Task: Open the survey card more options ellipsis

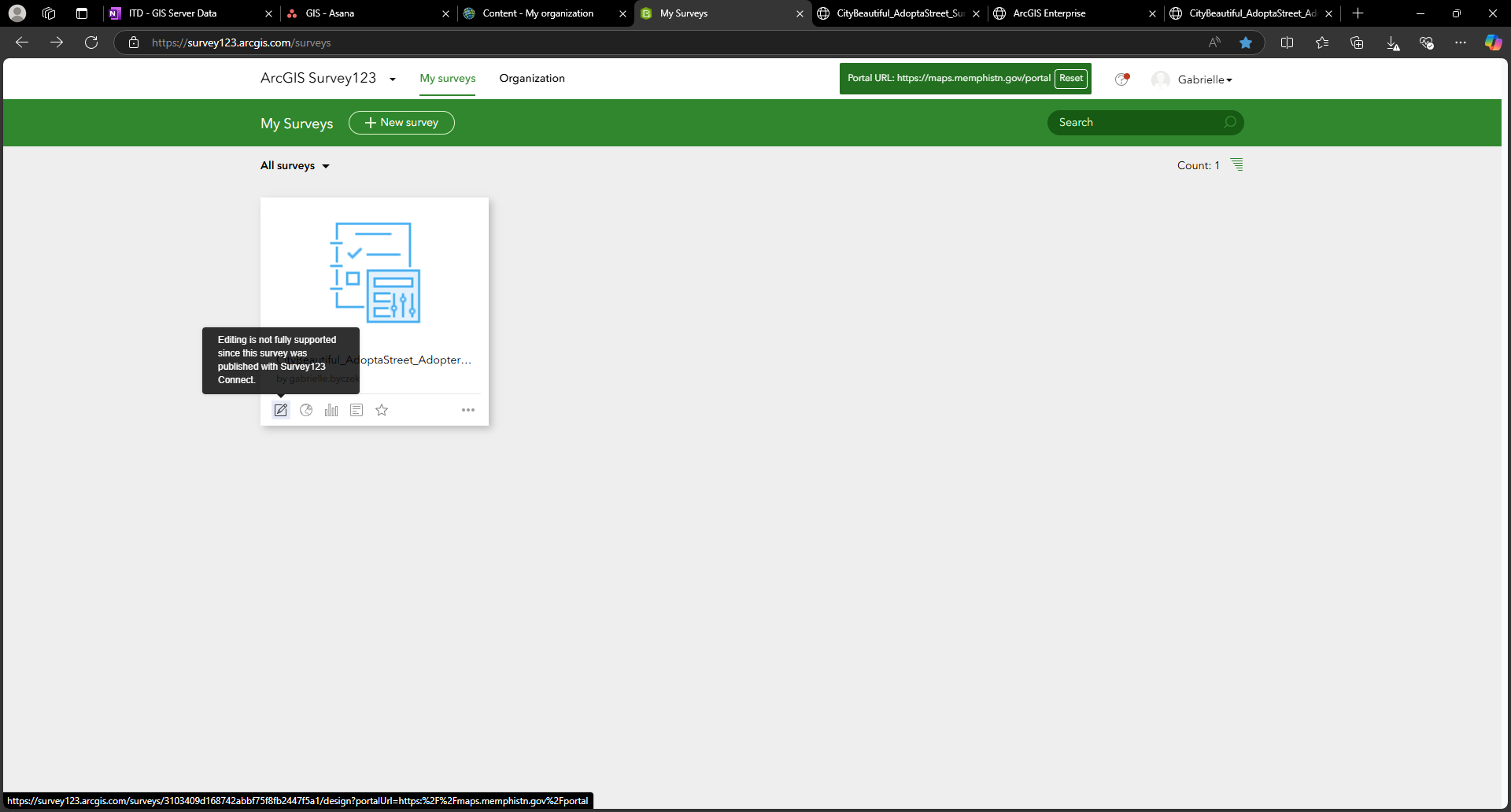Action: 468,410
